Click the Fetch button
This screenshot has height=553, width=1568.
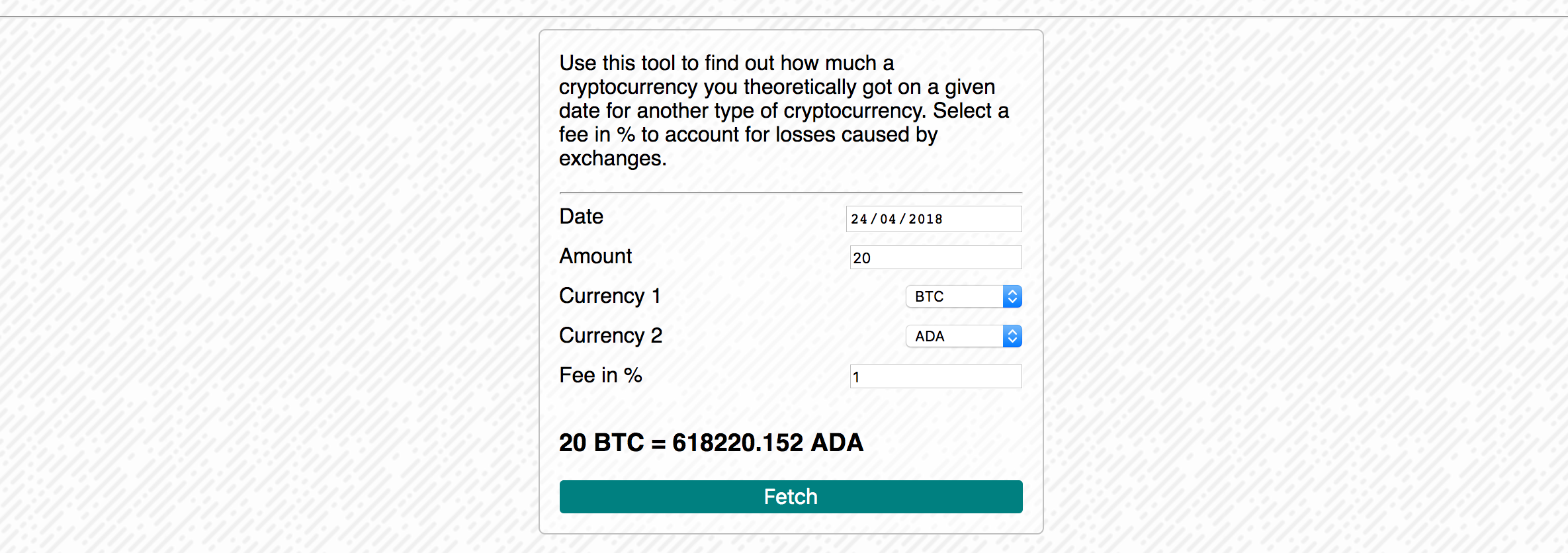(x=791, y=497)
